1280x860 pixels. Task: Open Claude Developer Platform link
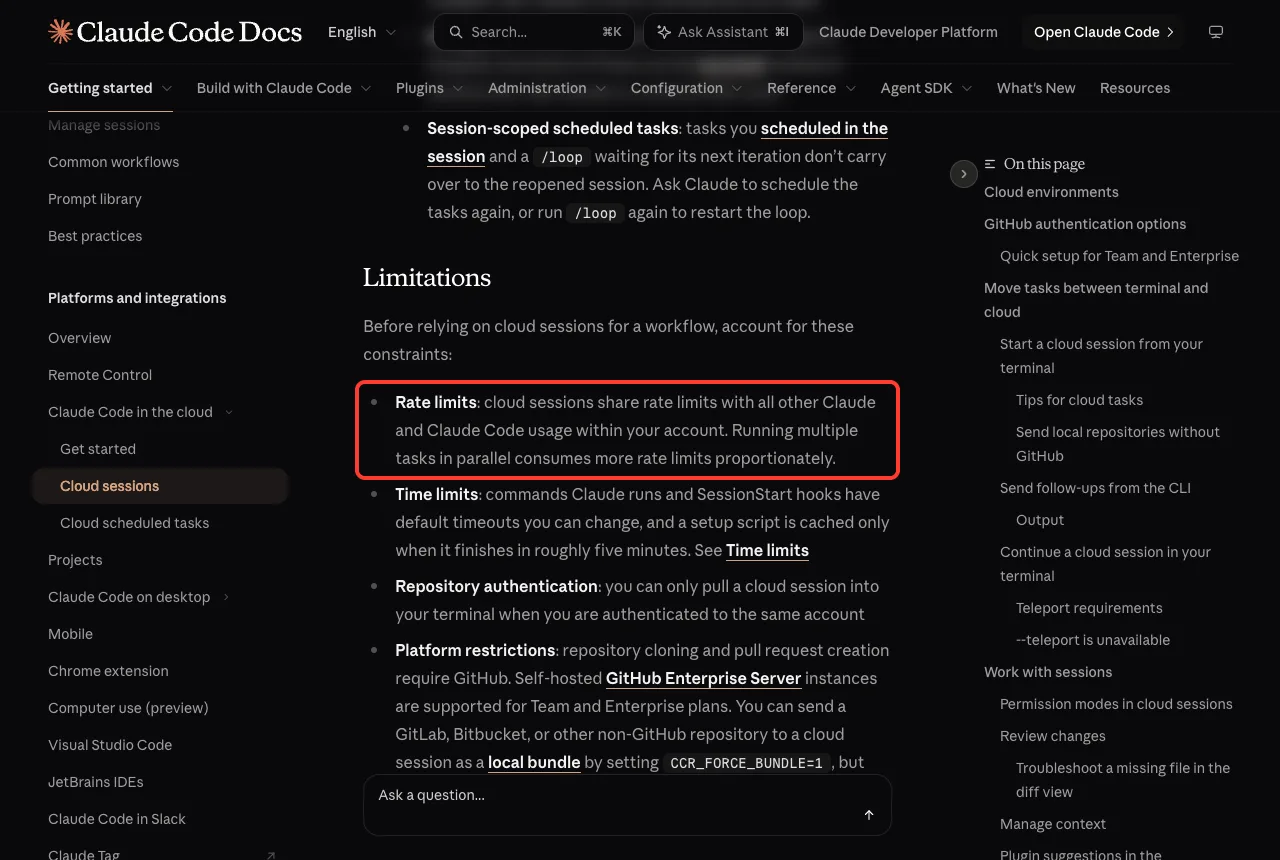pyautogui.click(x=908, y=32)
